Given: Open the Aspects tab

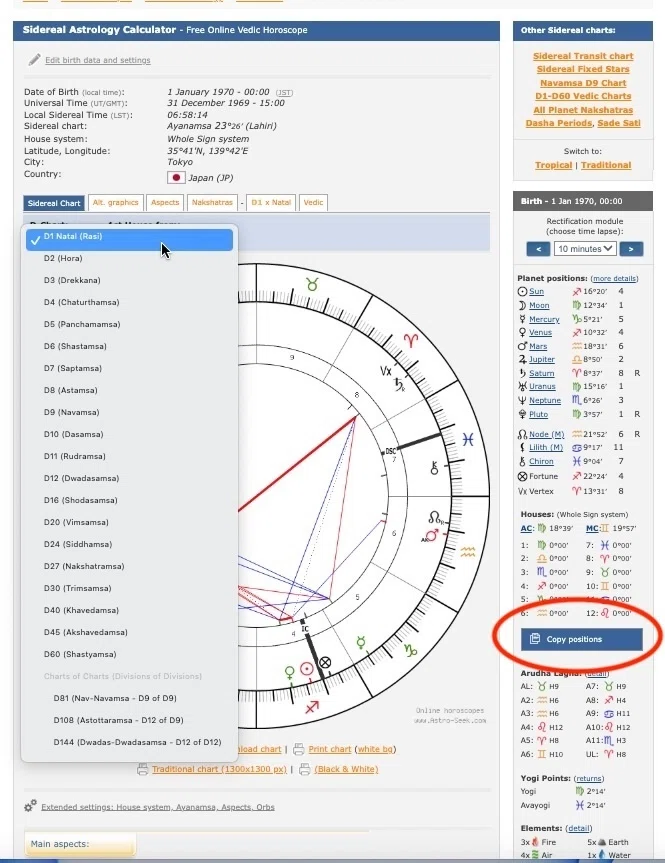Looking at the screenshot, I should [x=165, y=203].
